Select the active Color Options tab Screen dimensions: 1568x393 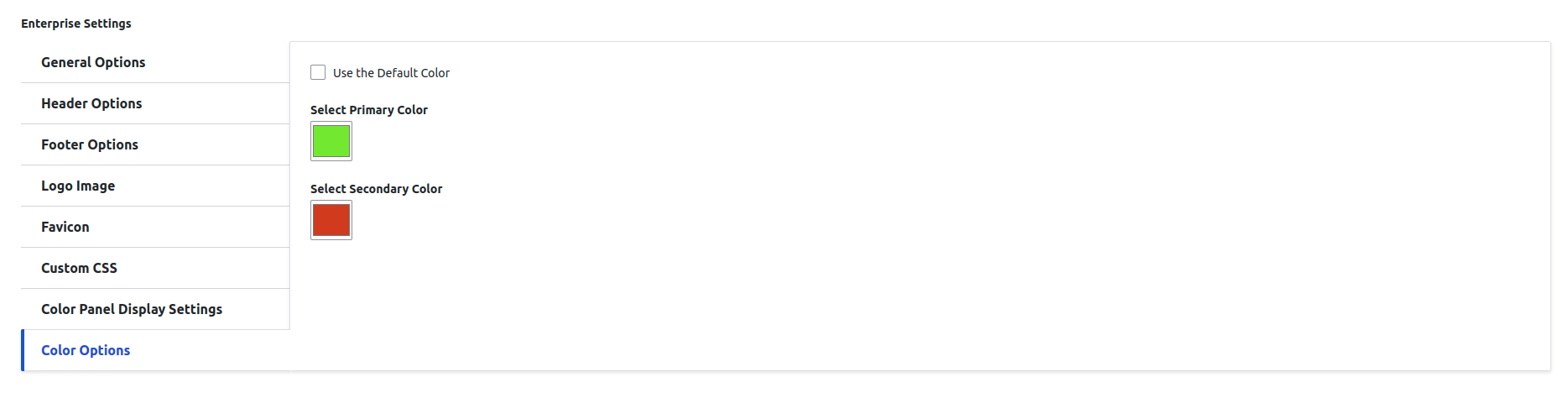[86, 350]
